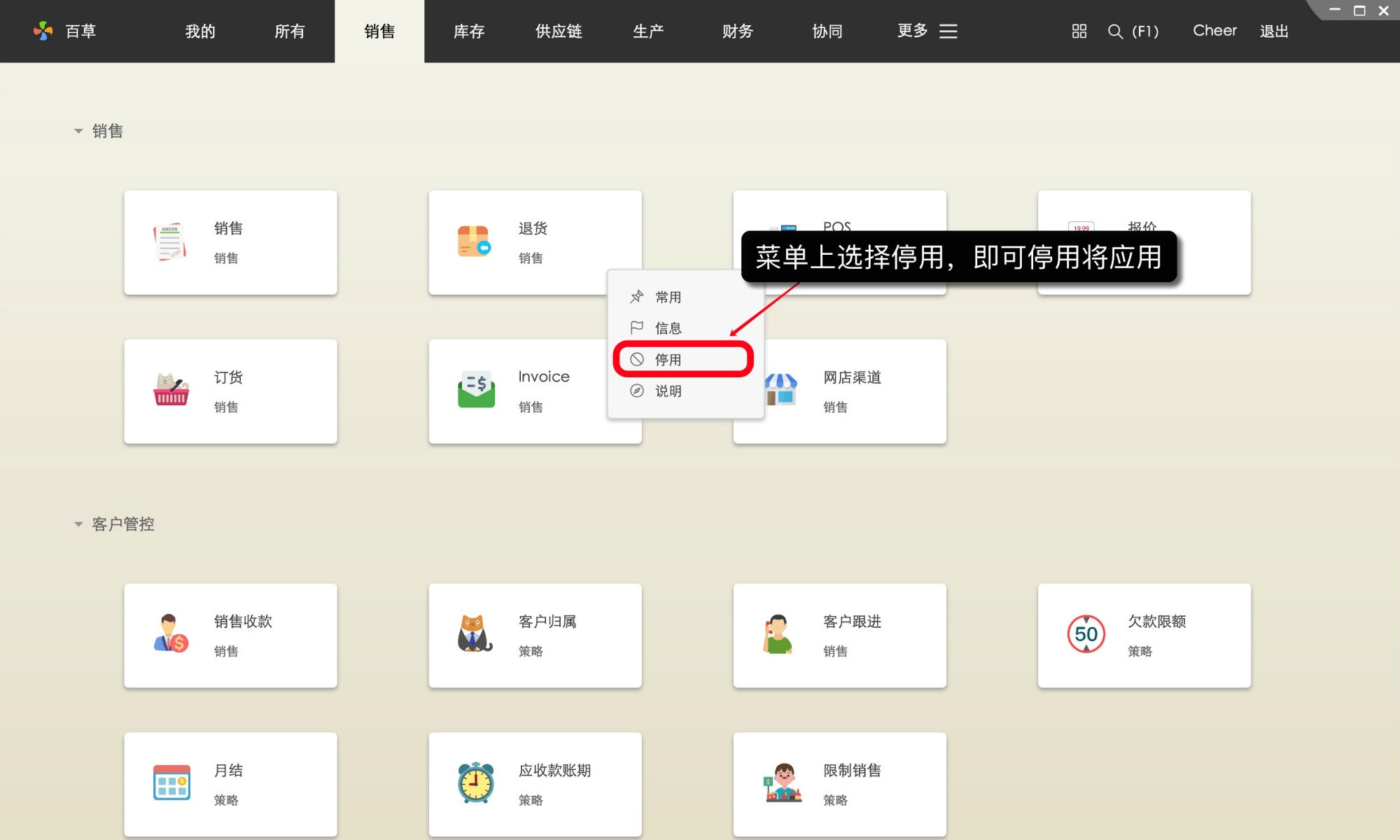Viewport: 1400px width, 840px height.
Task: Click the 客户归属 cat in suit icon
Action: pos(475,633)
